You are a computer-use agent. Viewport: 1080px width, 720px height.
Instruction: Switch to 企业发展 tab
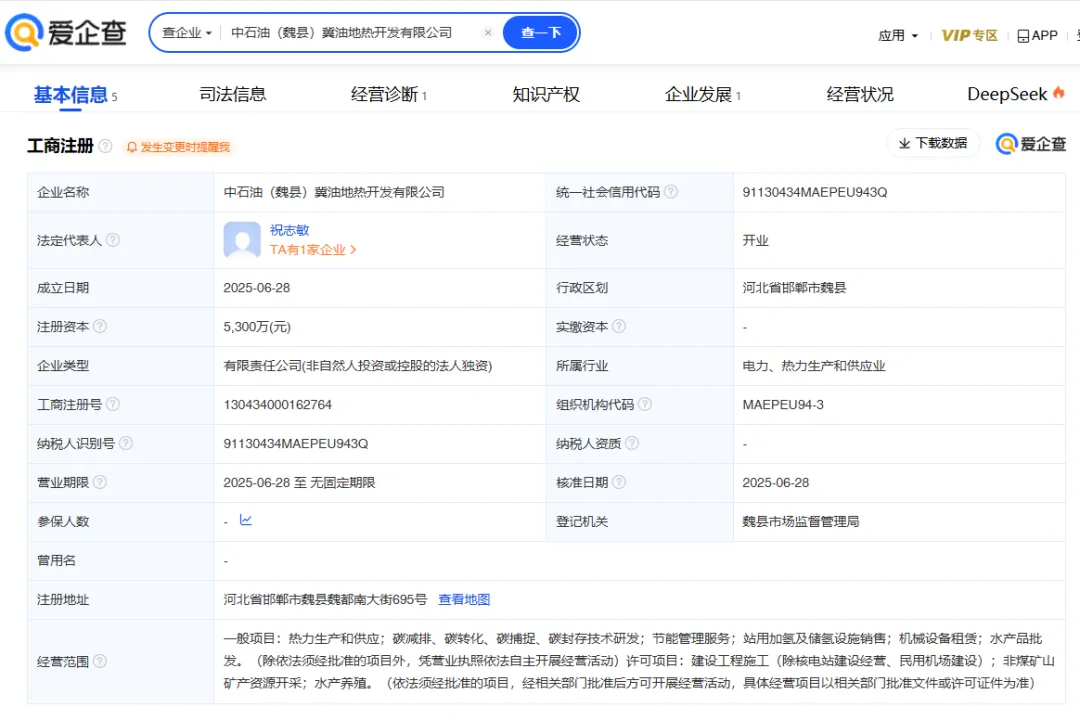pyautogui.click(x=703, y=94)
